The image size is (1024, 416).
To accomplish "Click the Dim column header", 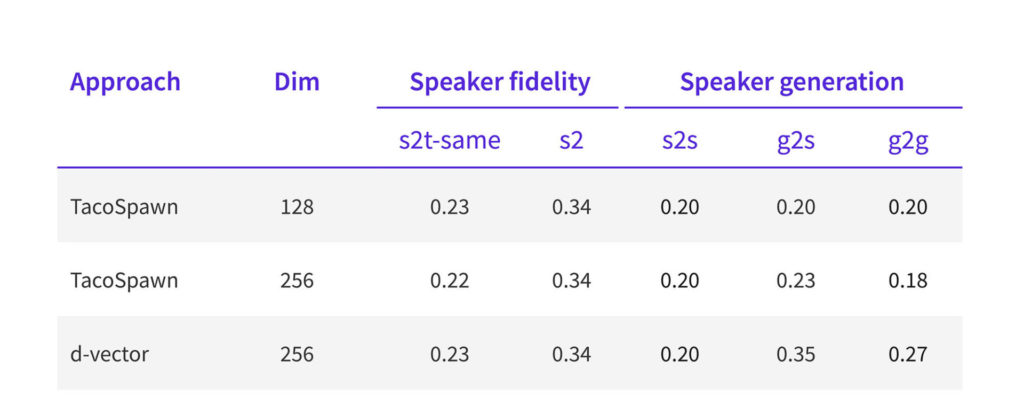I will (x=296, y=82).
